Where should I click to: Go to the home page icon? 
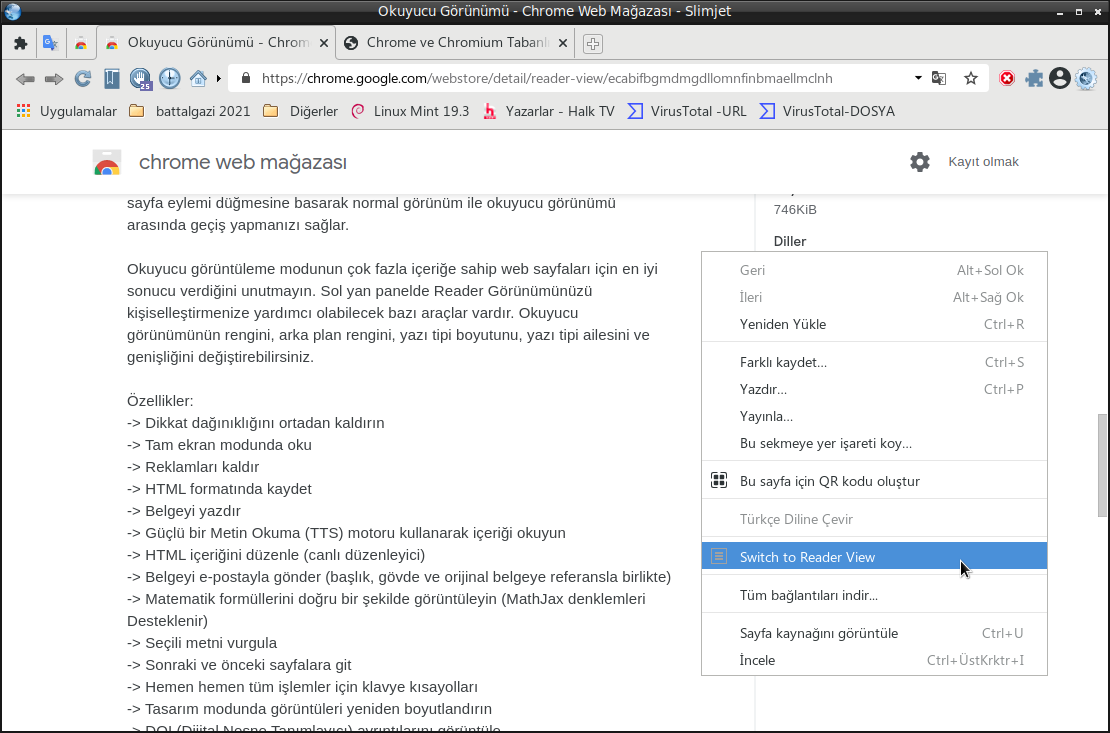point(198,79)
